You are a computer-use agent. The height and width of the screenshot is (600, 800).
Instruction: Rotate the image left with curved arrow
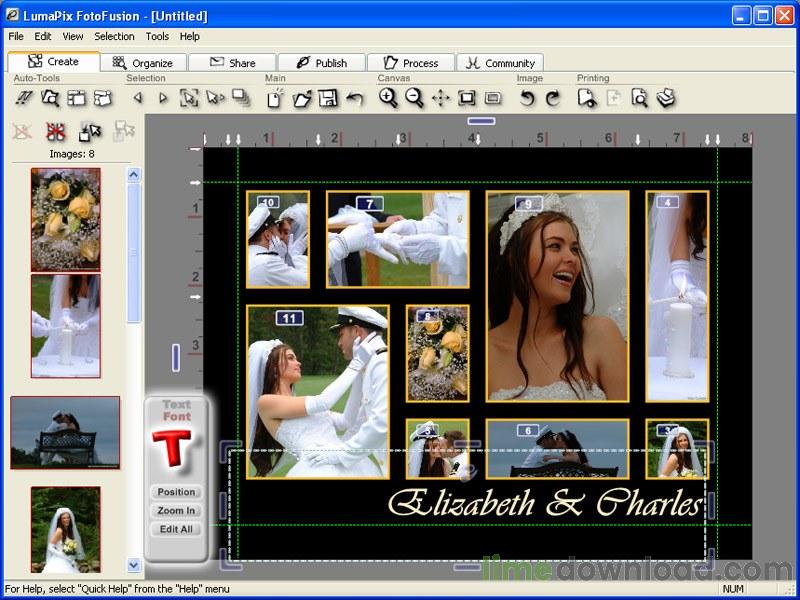tap(529, 98)
